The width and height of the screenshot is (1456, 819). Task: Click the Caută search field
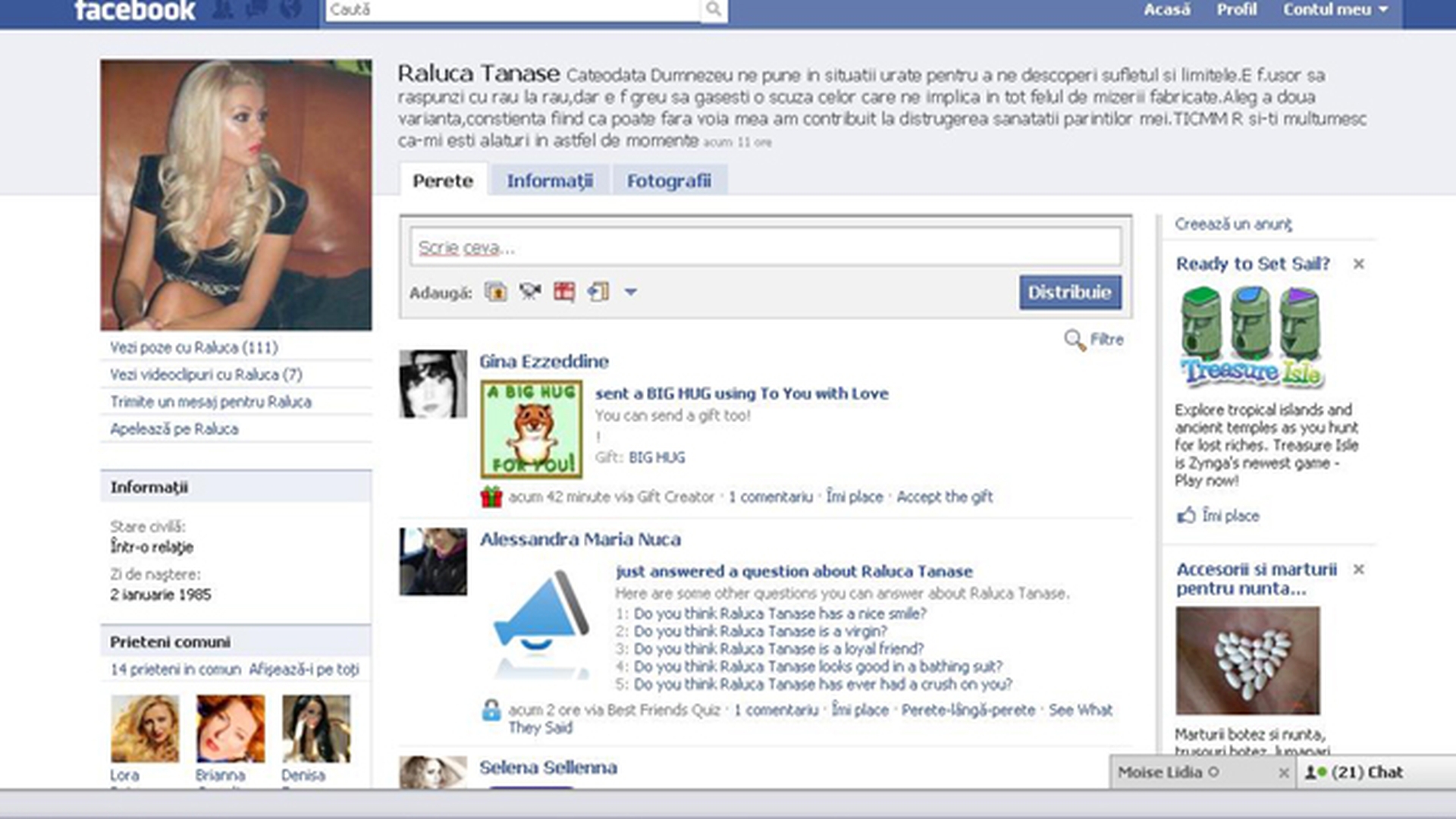tap(513, 10)
